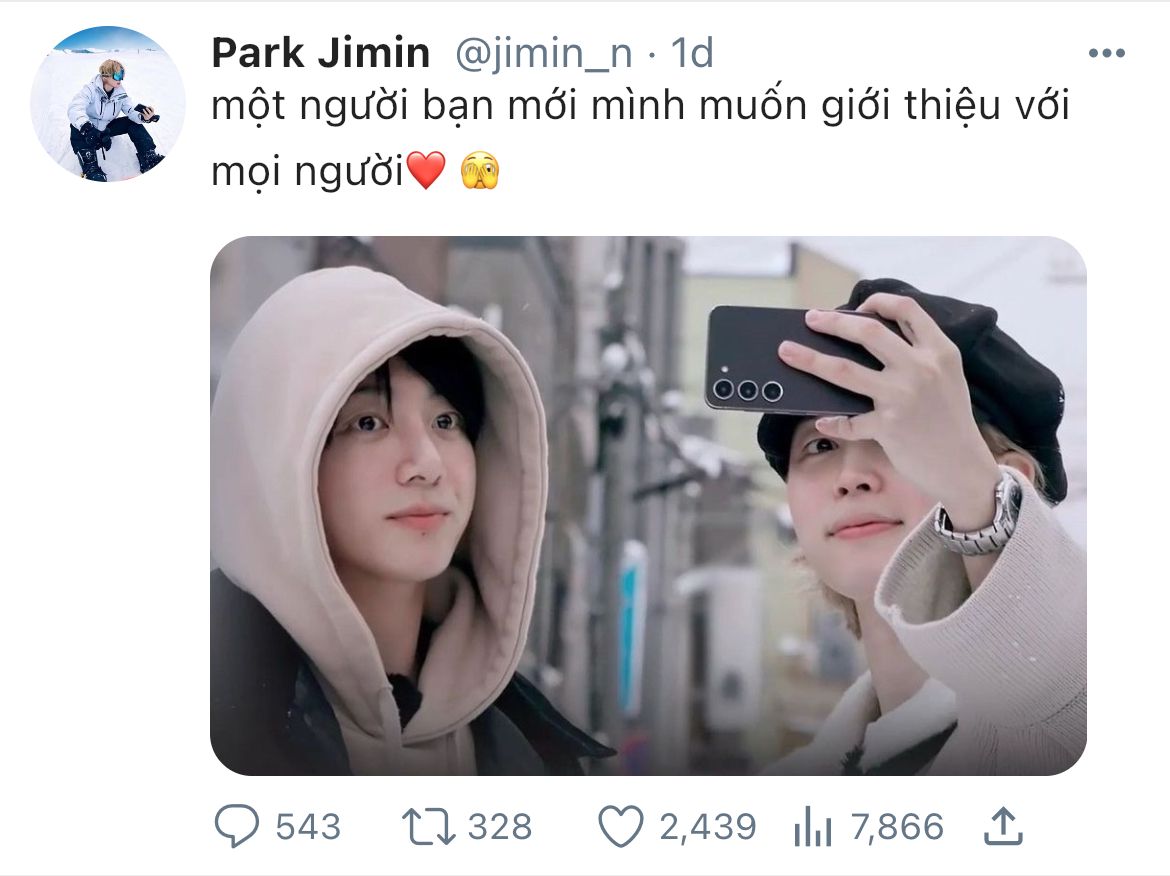This screenshot has width=1170, height=876.
Task: Visit the @jimin_n handle link
Action: [543, 54]
